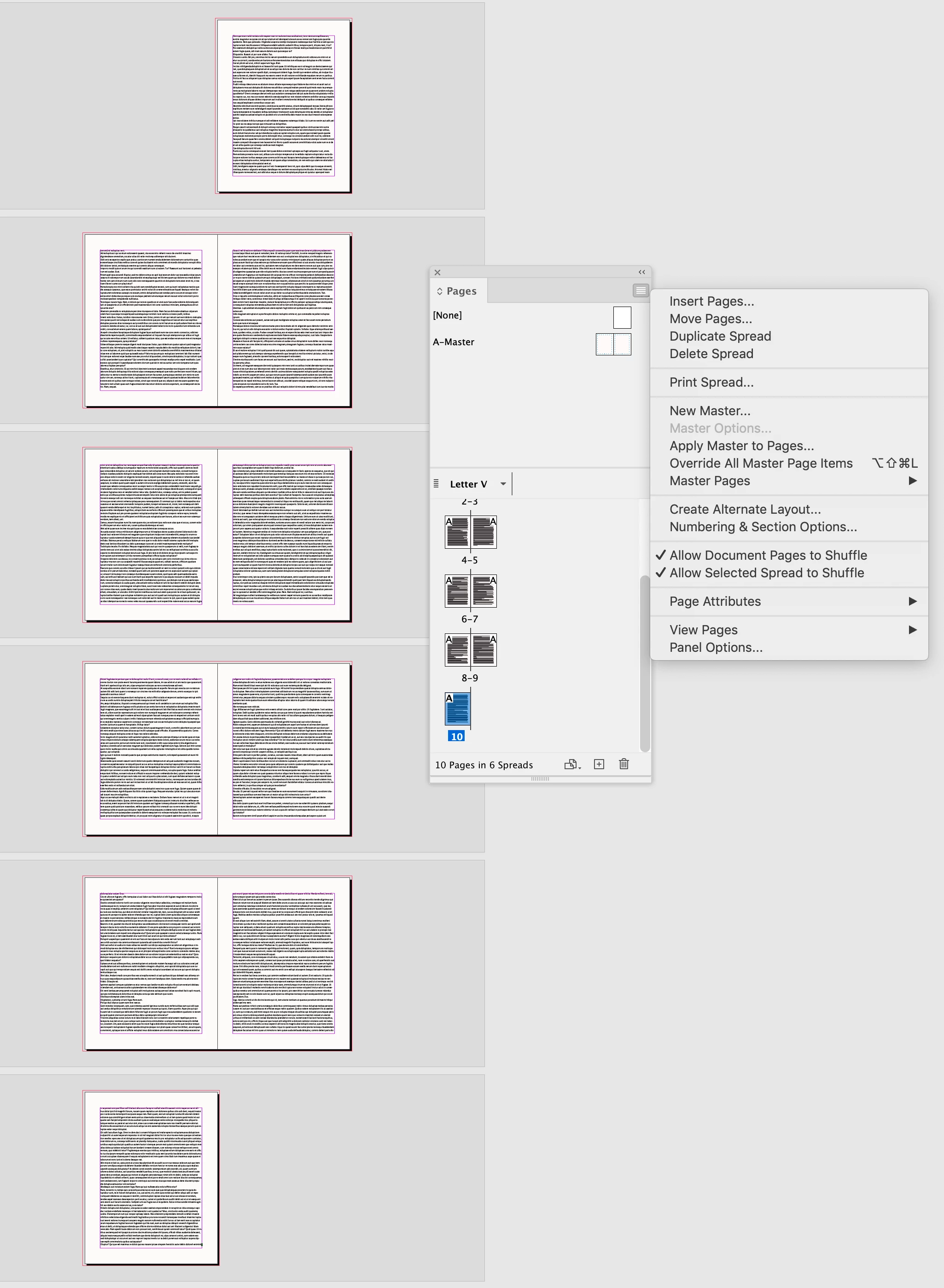The image size is (944, 1288).
Task: Click the A-Master spread thumbnail icon
Action: click(x=613, y=344)
